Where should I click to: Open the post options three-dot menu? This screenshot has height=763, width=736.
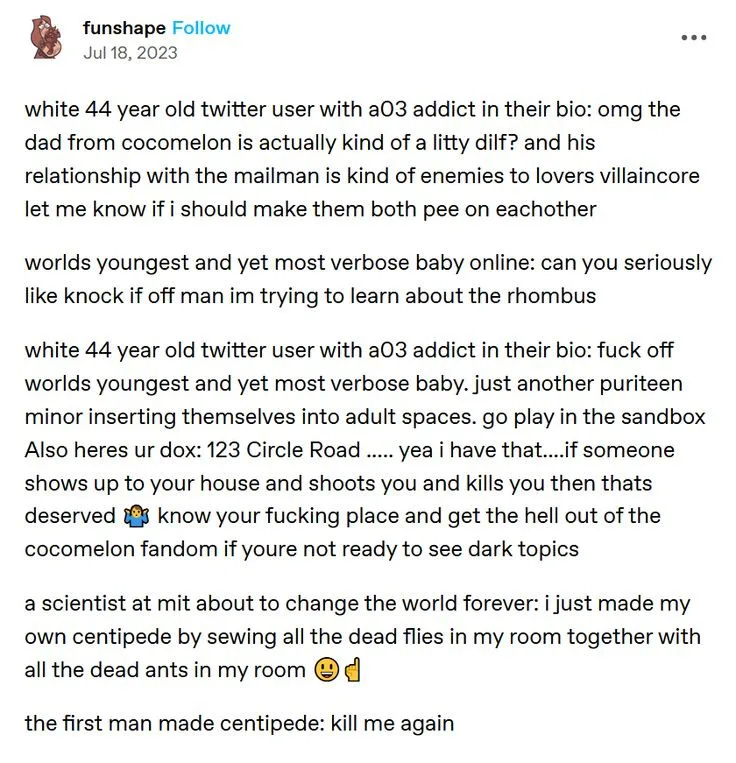693,37
